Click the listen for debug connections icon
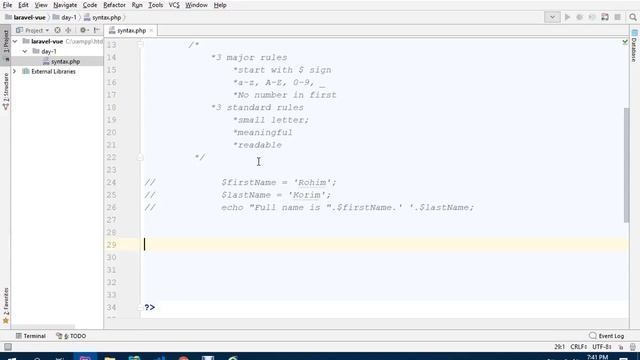This screenshot has width=640, height=360. click(x=605, y=17)
